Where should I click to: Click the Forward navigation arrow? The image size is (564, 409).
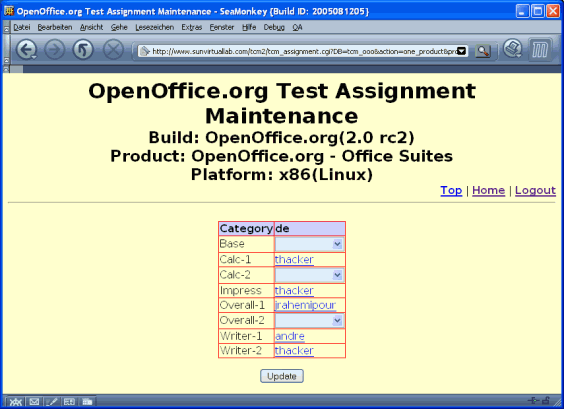pyautogui.click(x=55, y=50)
